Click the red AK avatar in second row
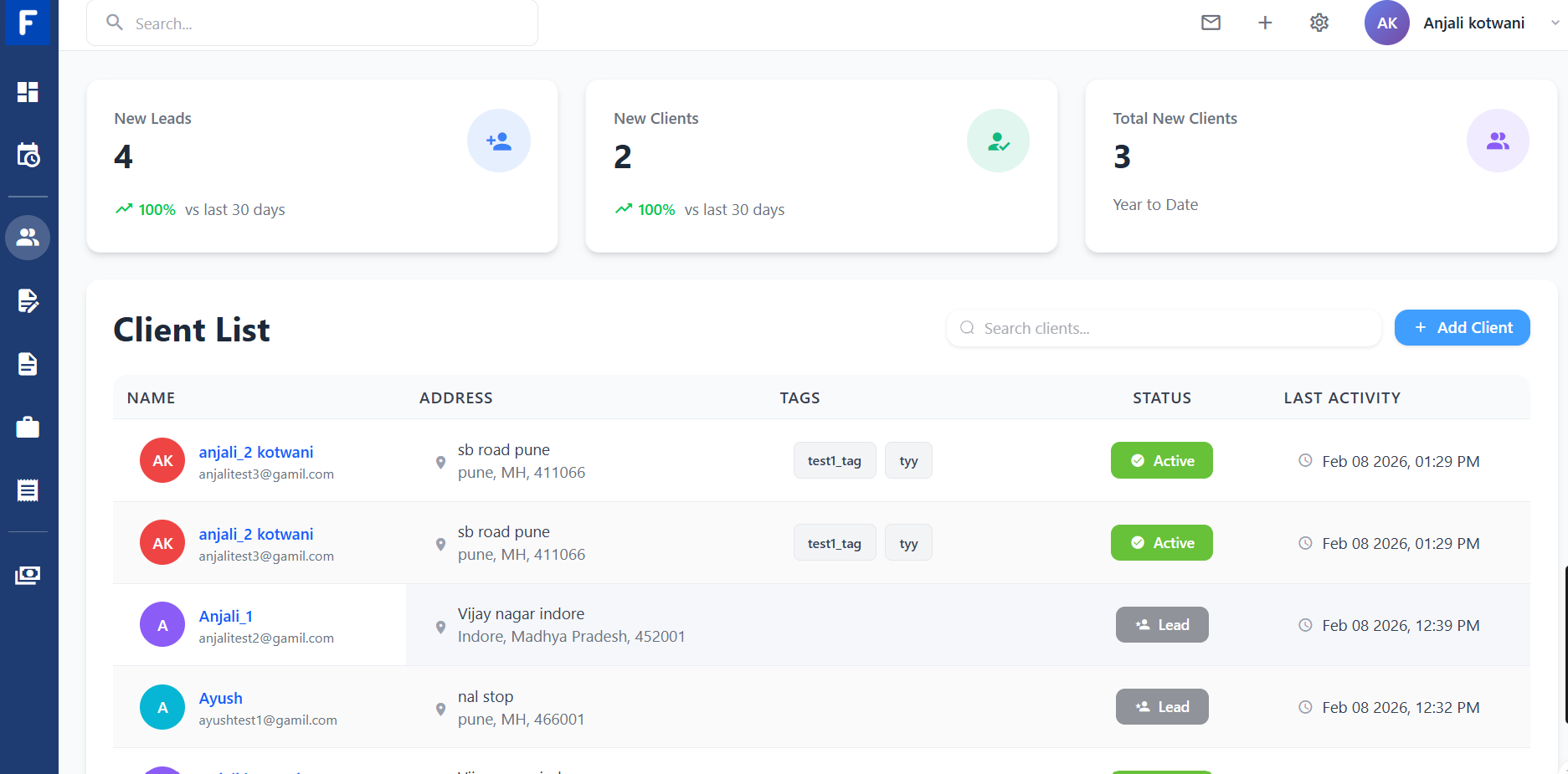This screenshot has height=774, width=1568. [x=162, y=542]
